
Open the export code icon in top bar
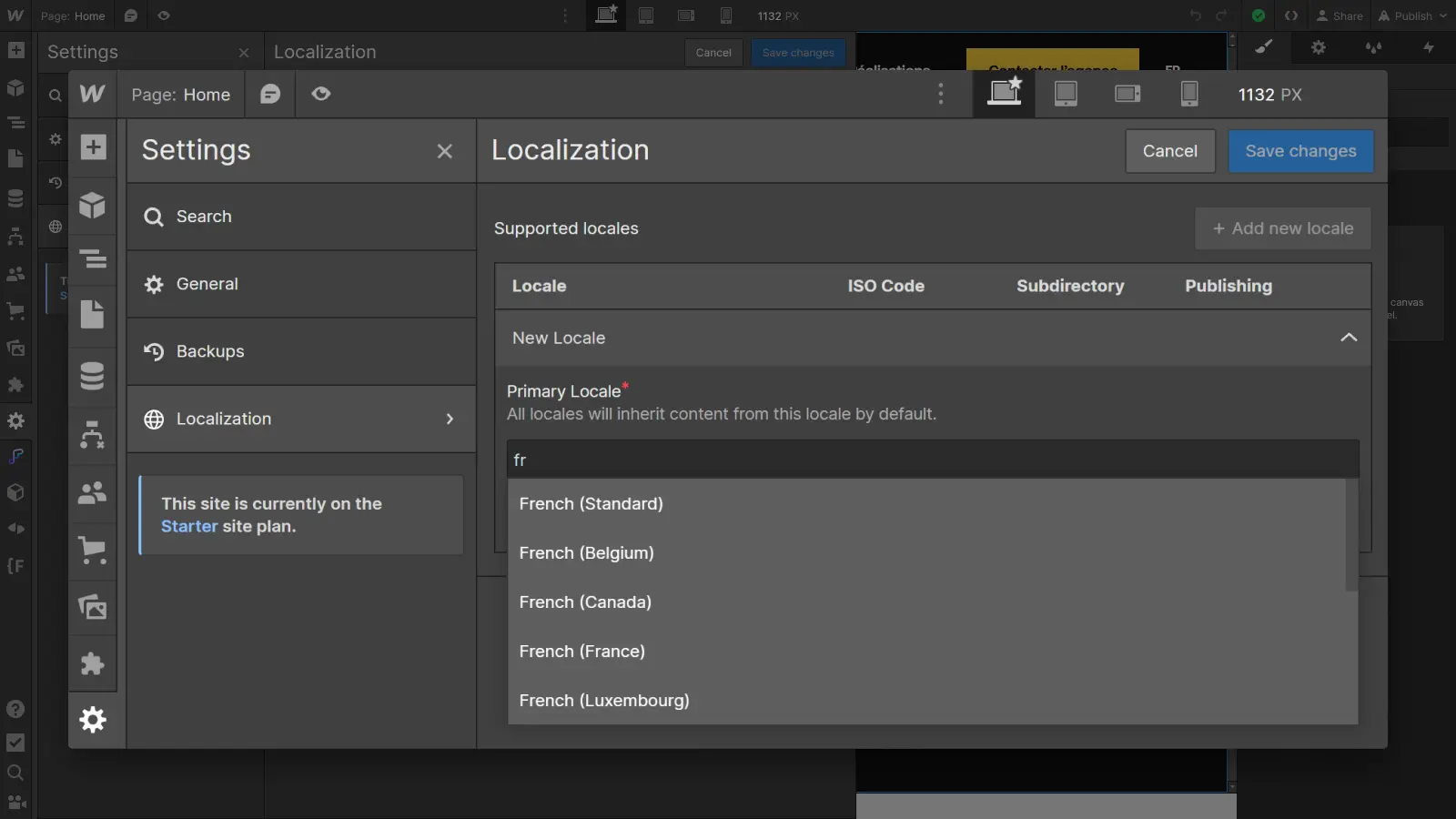pos(1291,15)
